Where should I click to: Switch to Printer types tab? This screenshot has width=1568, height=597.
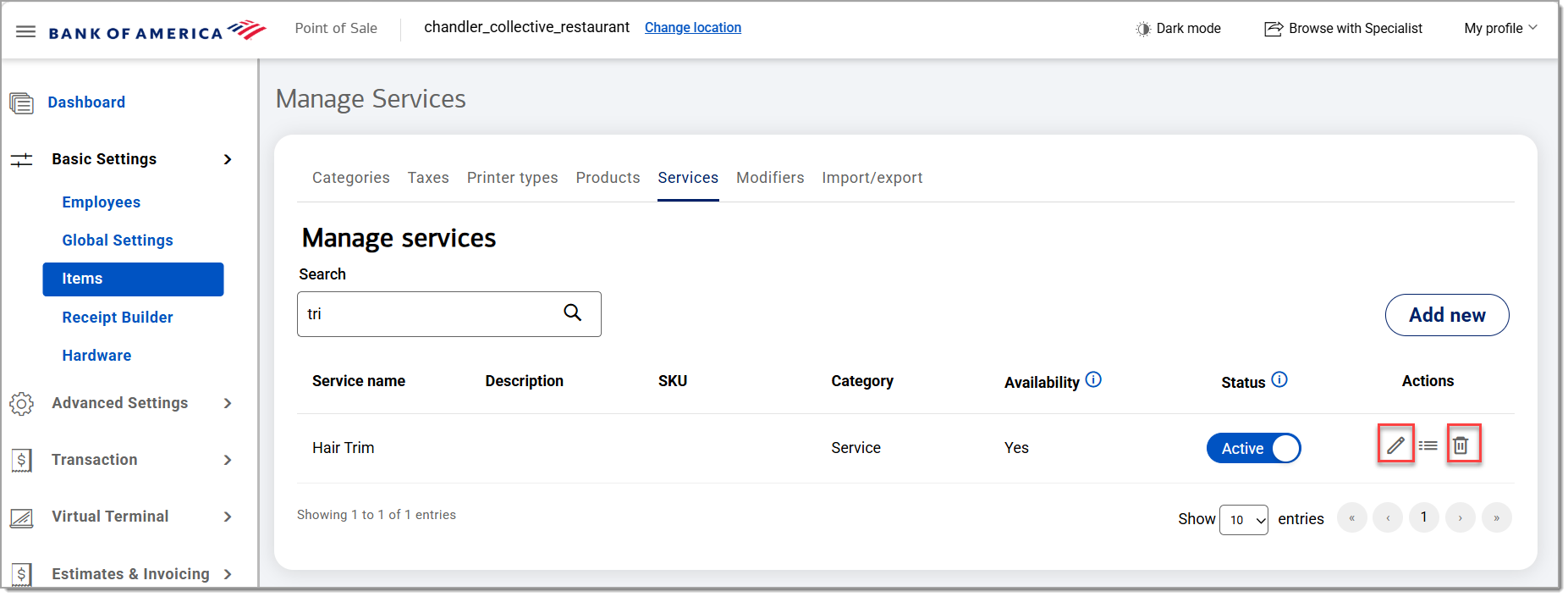pyautogui.click(x=513, y=178)
